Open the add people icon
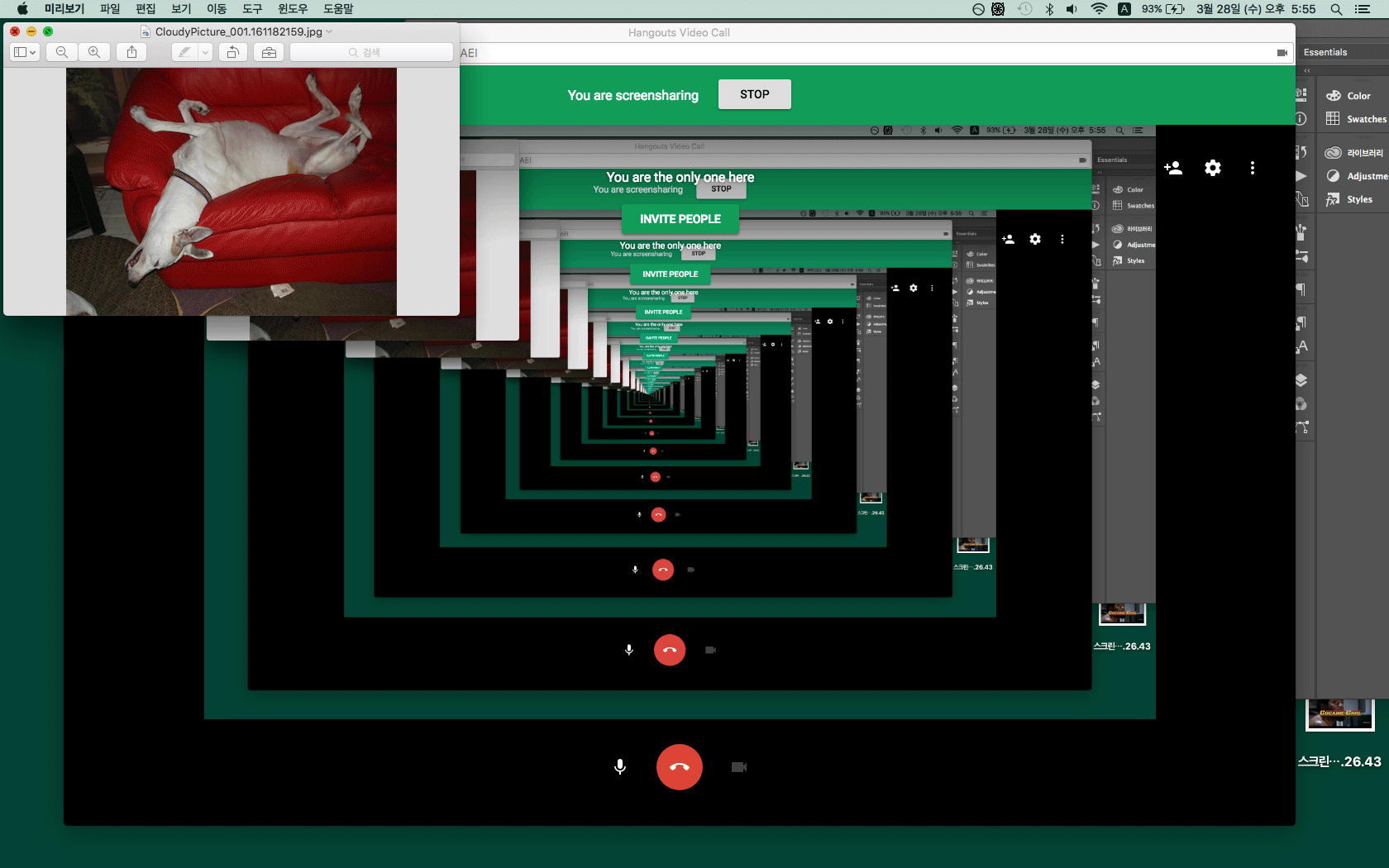 click(1172, 168)
